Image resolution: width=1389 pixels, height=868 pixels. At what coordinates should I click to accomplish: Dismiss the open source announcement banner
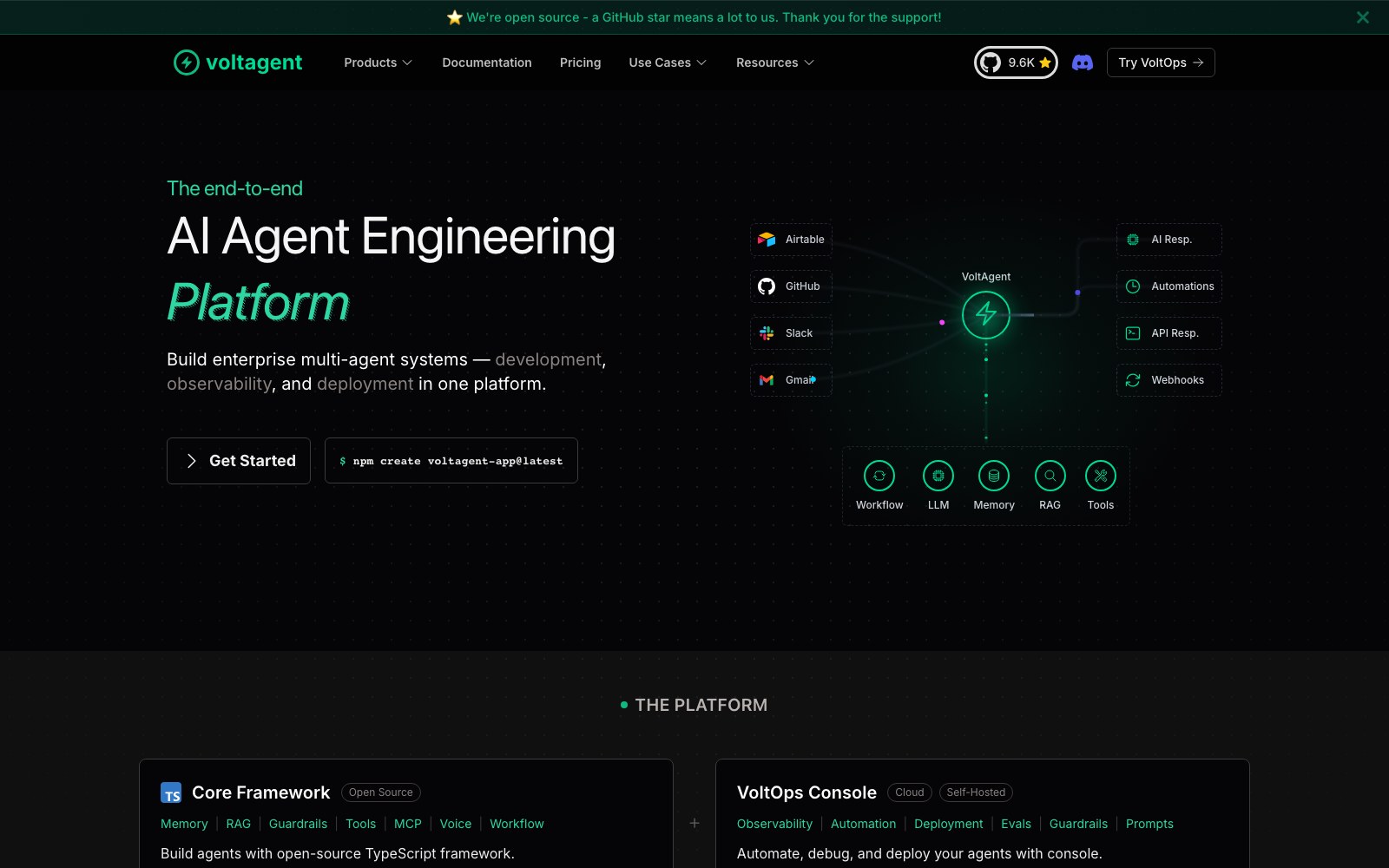coord(1363,17)
